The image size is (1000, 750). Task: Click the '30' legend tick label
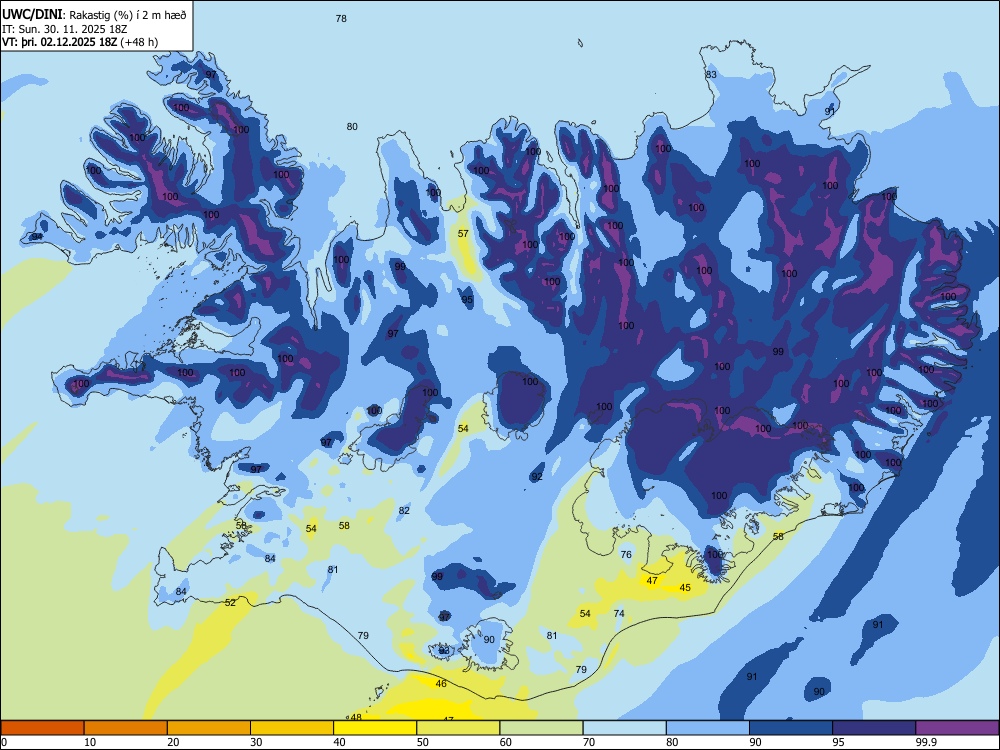coord(256,742)
